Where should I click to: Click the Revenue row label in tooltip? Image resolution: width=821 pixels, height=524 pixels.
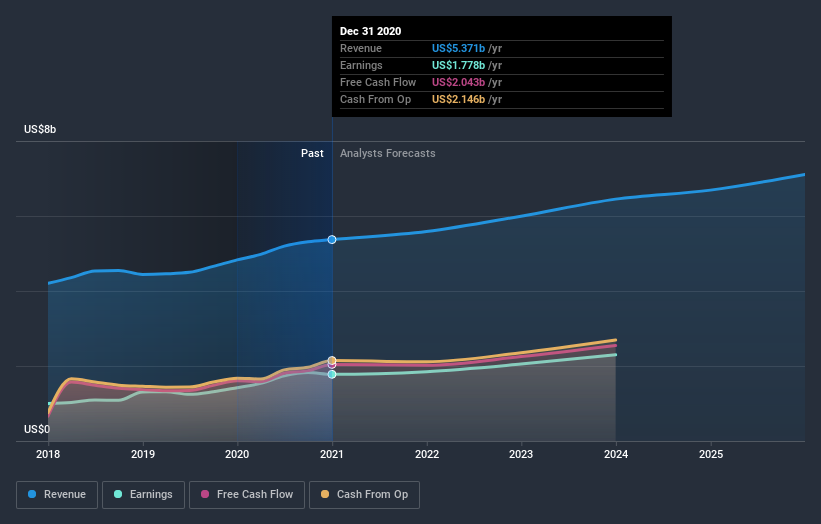361,48
